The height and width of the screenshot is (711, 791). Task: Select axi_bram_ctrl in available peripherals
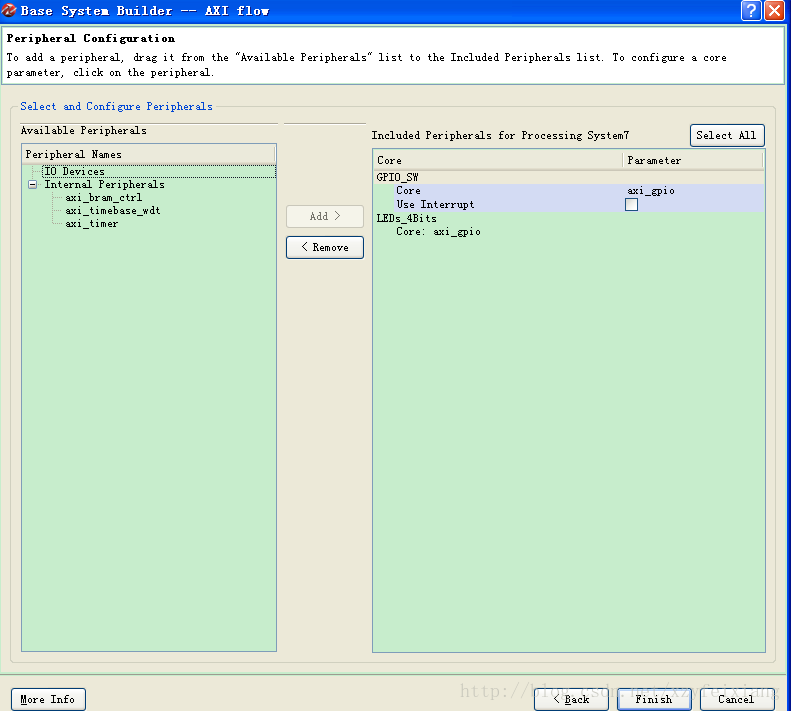click(x=103, y=198)
